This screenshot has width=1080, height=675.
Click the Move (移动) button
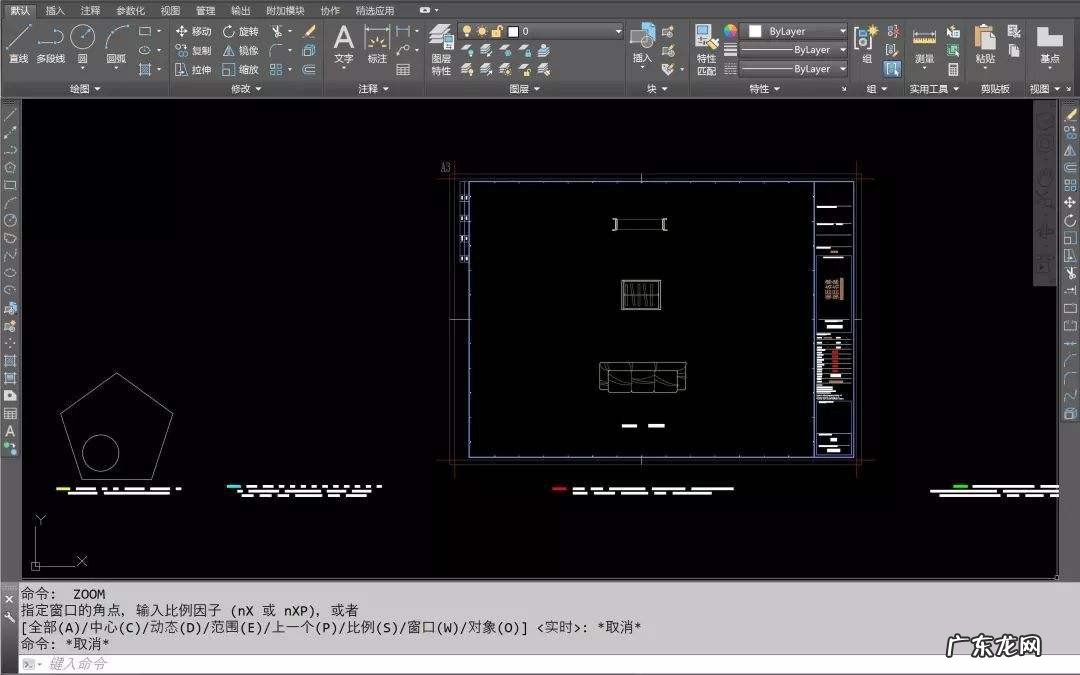click(x=193, y=31)
